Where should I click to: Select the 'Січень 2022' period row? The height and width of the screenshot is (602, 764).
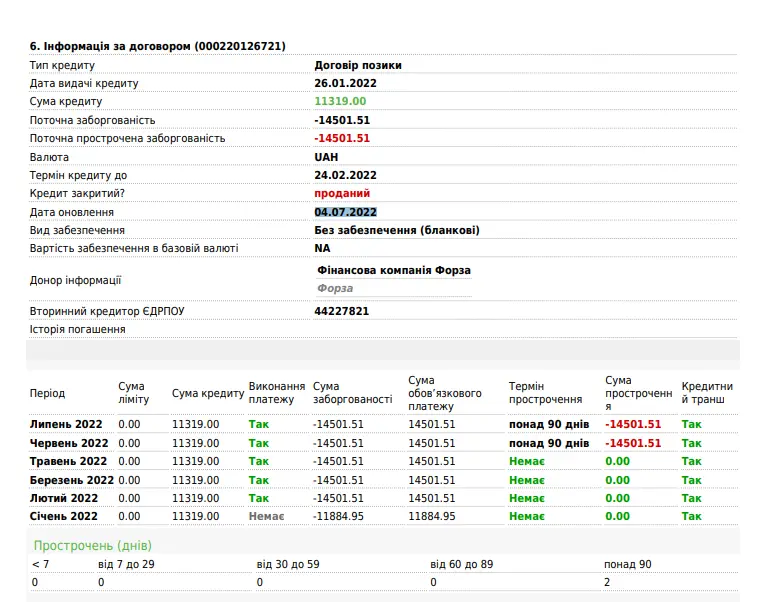[64, 516]
